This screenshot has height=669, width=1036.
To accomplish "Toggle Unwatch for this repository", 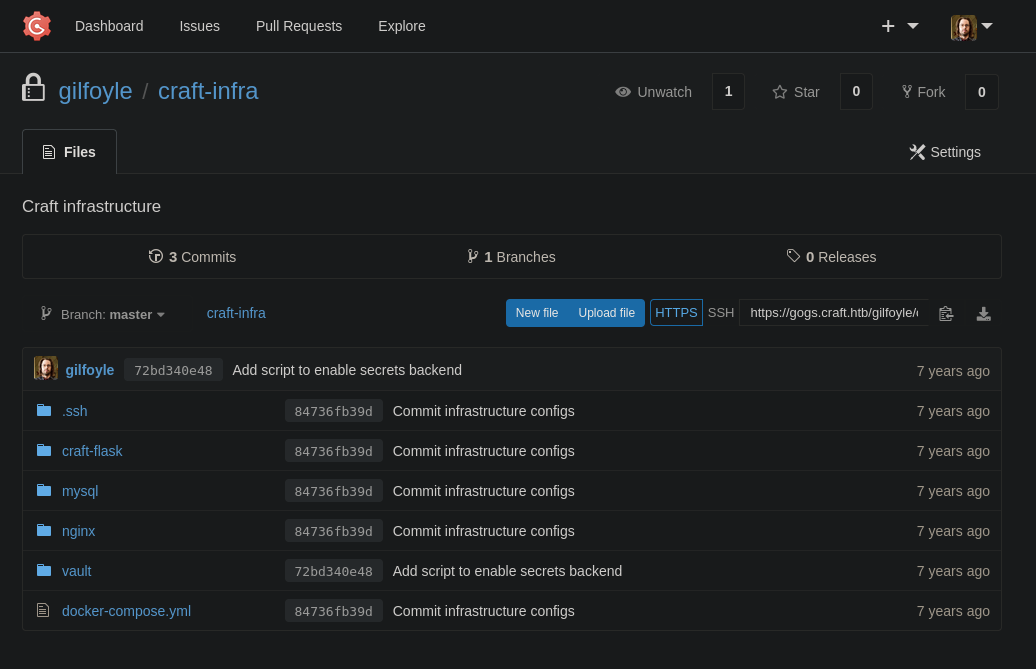I will click(653, 92).
